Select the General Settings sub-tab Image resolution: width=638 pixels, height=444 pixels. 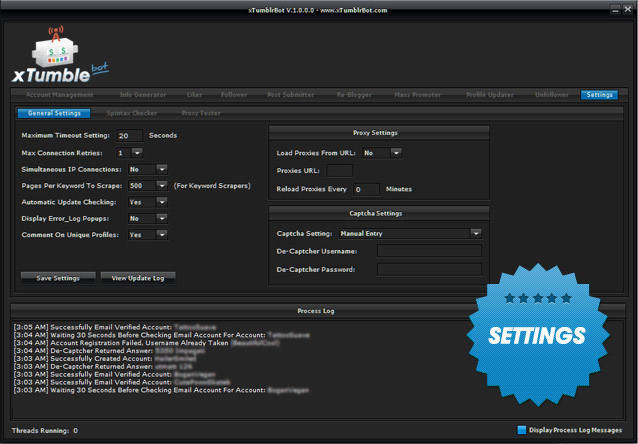point(54,113)
